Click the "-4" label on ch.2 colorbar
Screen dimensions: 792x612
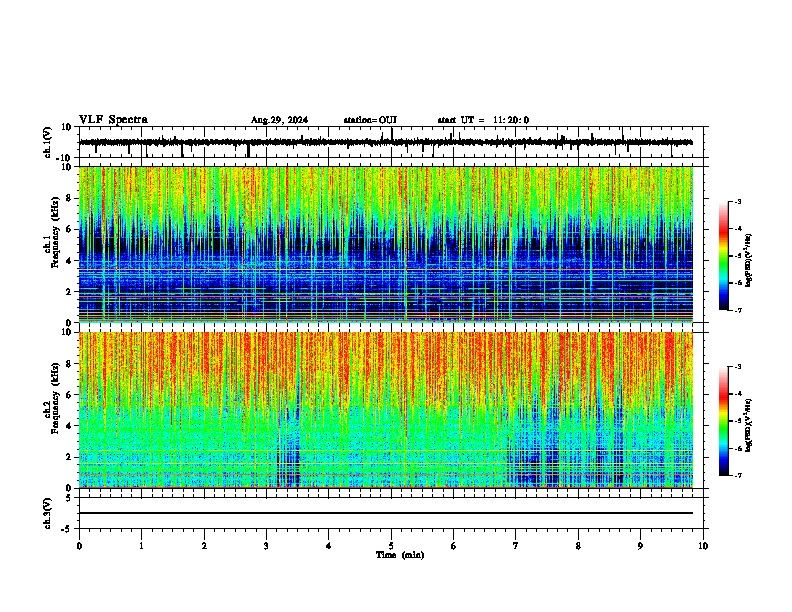coord(738,394)
